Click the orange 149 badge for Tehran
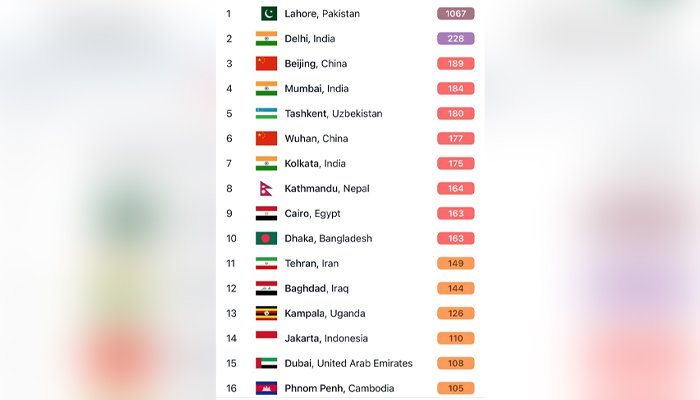 click(455, 263)
